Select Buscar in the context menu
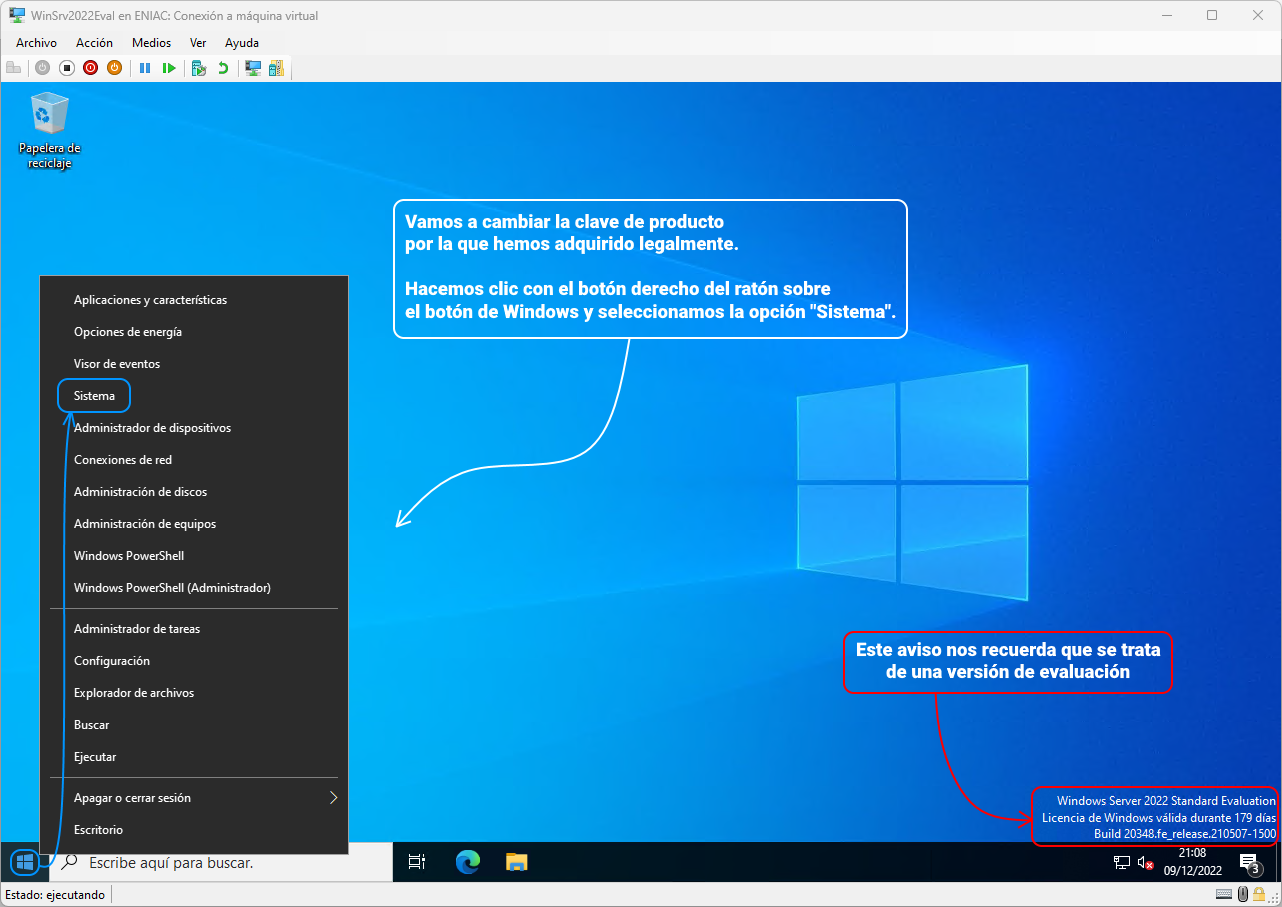Viewport: 1282px width, 907px height. [193, 725]
